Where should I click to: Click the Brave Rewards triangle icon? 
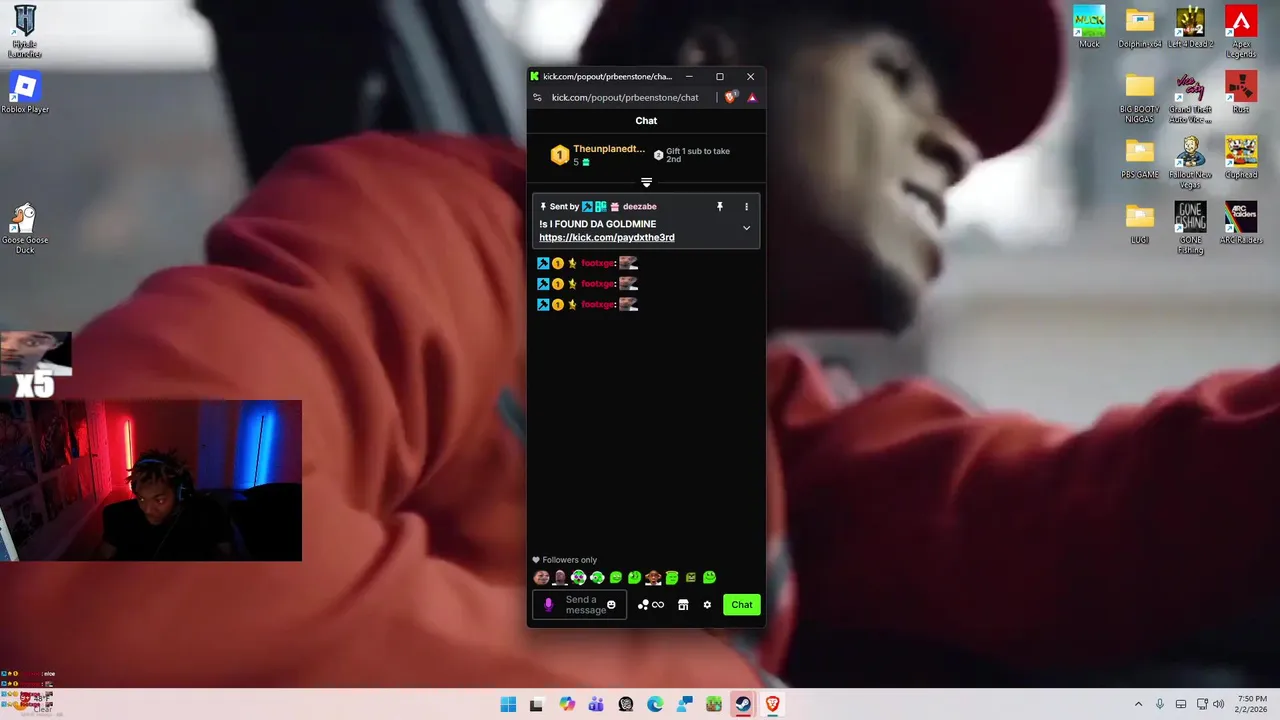point(752,97)
